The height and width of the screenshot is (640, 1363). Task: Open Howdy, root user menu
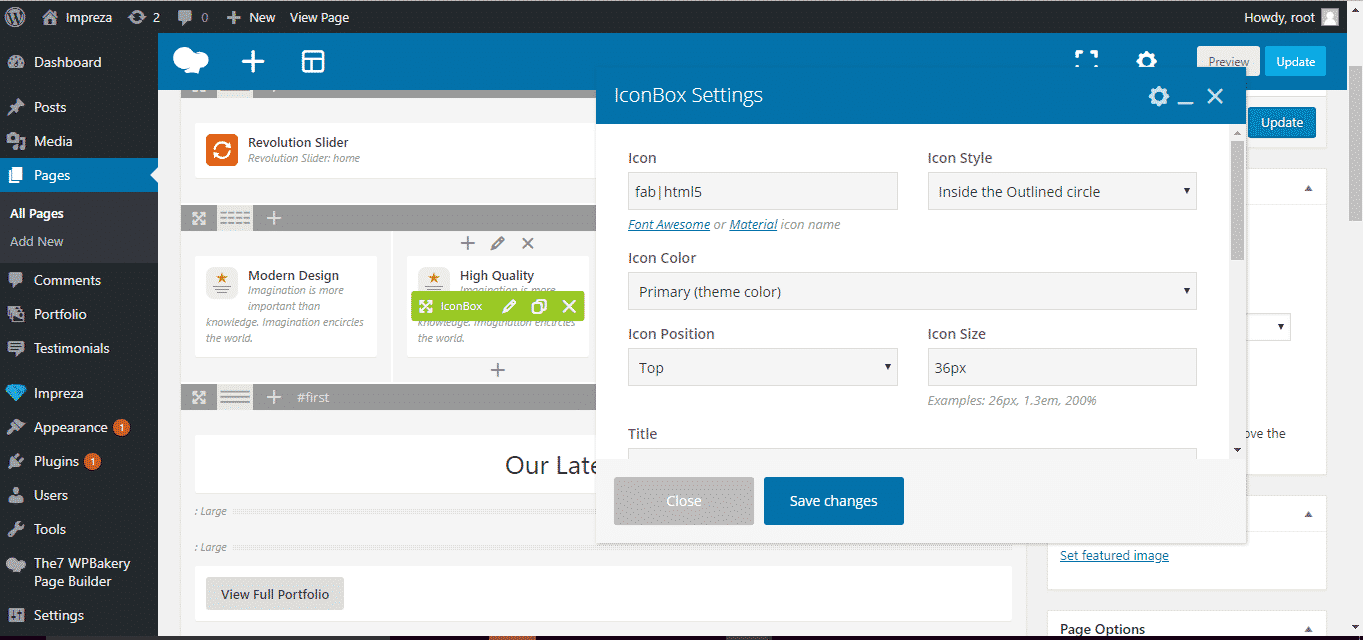[1291, 17]
